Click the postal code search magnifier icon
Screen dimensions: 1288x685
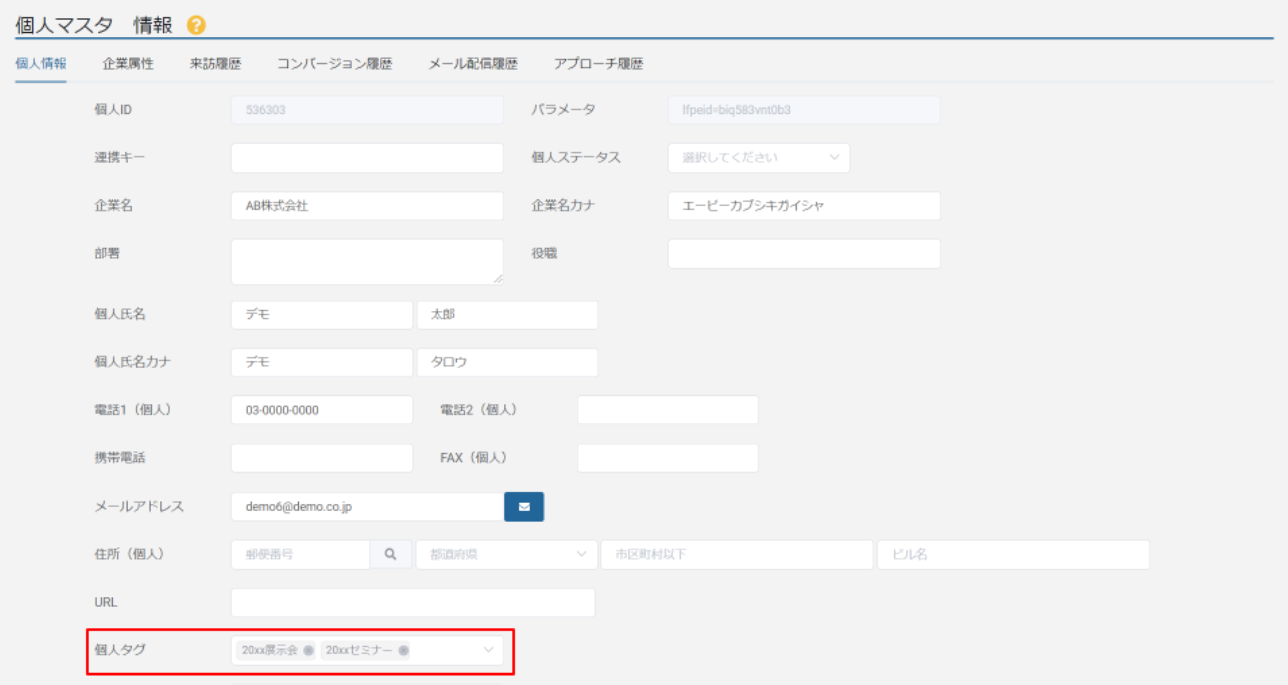[x=391, y=555]
